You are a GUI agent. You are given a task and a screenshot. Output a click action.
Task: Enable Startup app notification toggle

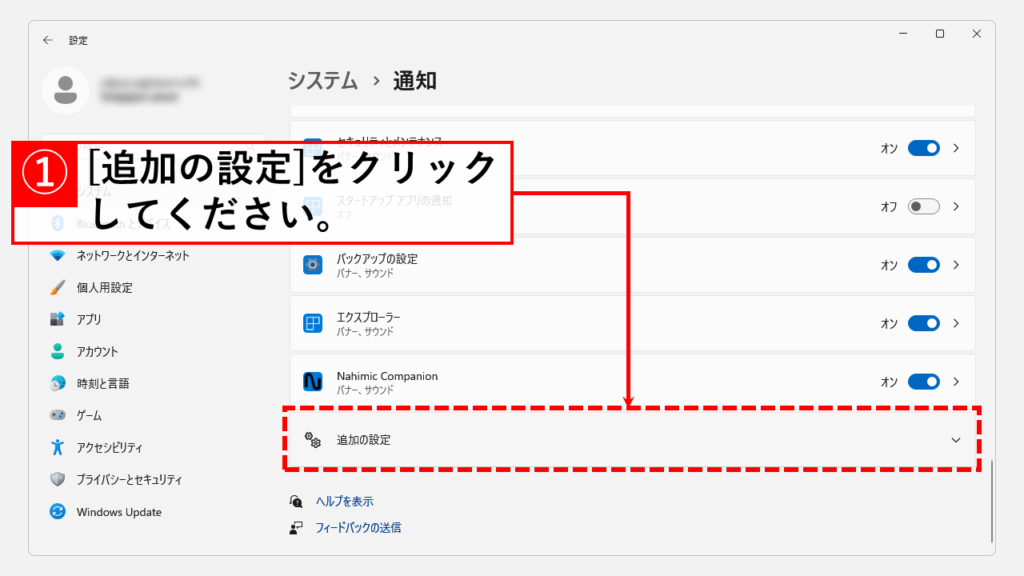click(923, 207)
